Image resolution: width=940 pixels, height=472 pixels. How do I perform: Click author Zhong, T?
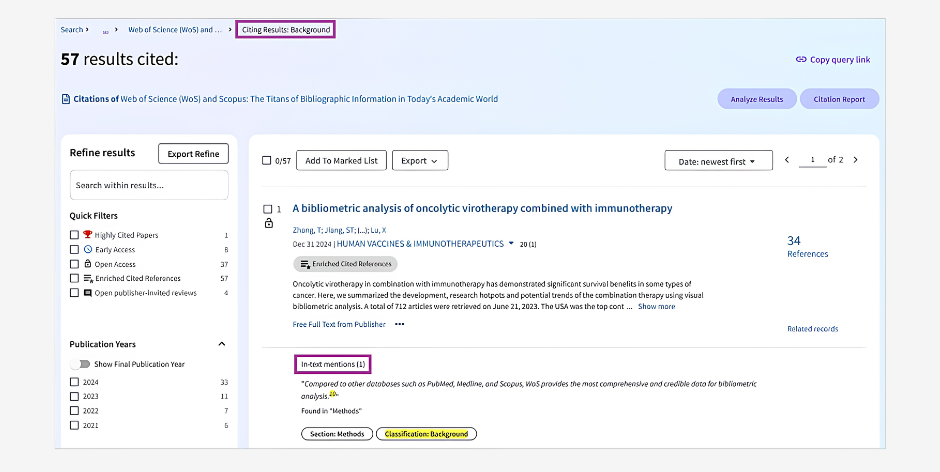[x=307, y=230]
